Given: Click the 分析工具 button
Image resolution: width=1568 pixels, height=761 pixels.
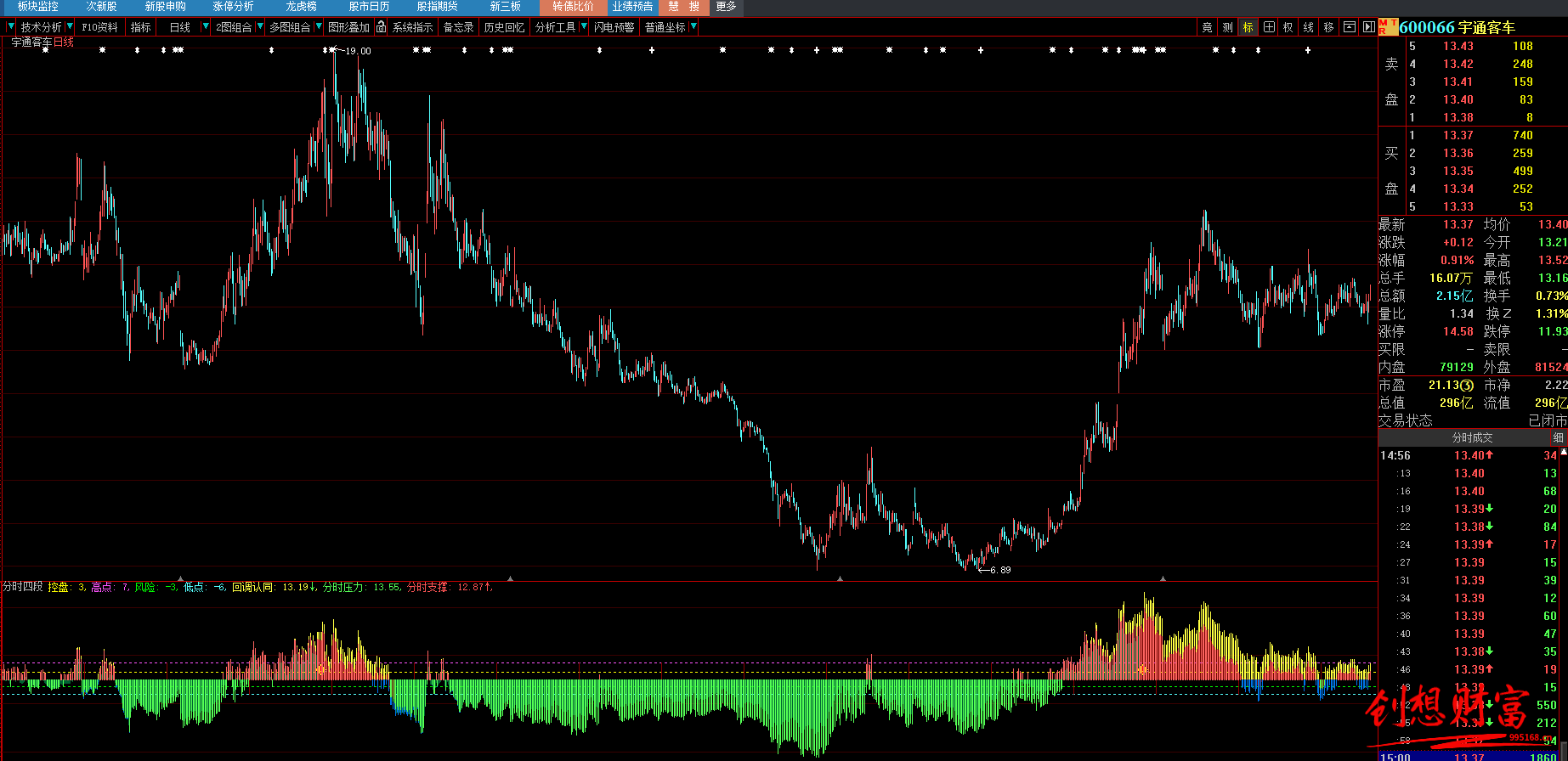Looking at the screenshot, I should [x=555, y=27].
